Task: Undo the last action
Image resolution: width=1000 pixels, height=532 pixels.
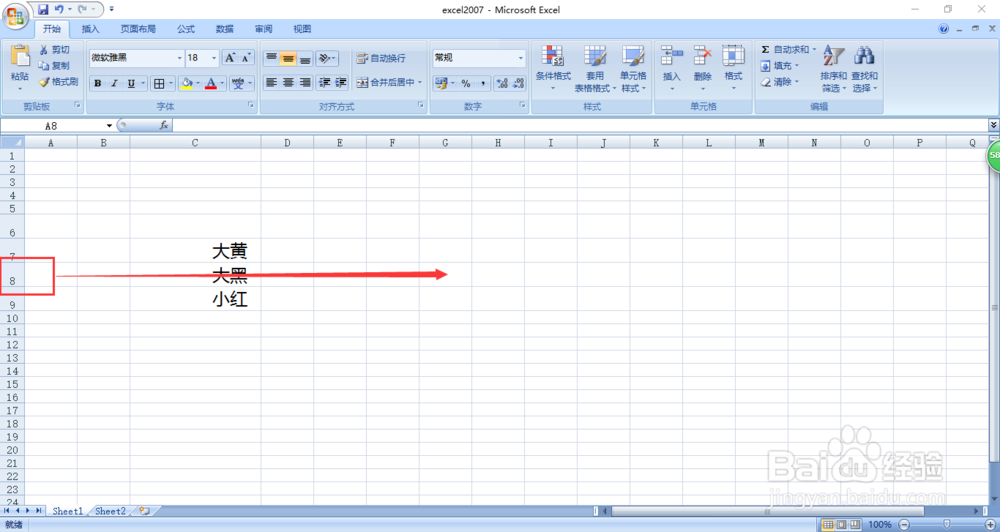Action: 59,10
